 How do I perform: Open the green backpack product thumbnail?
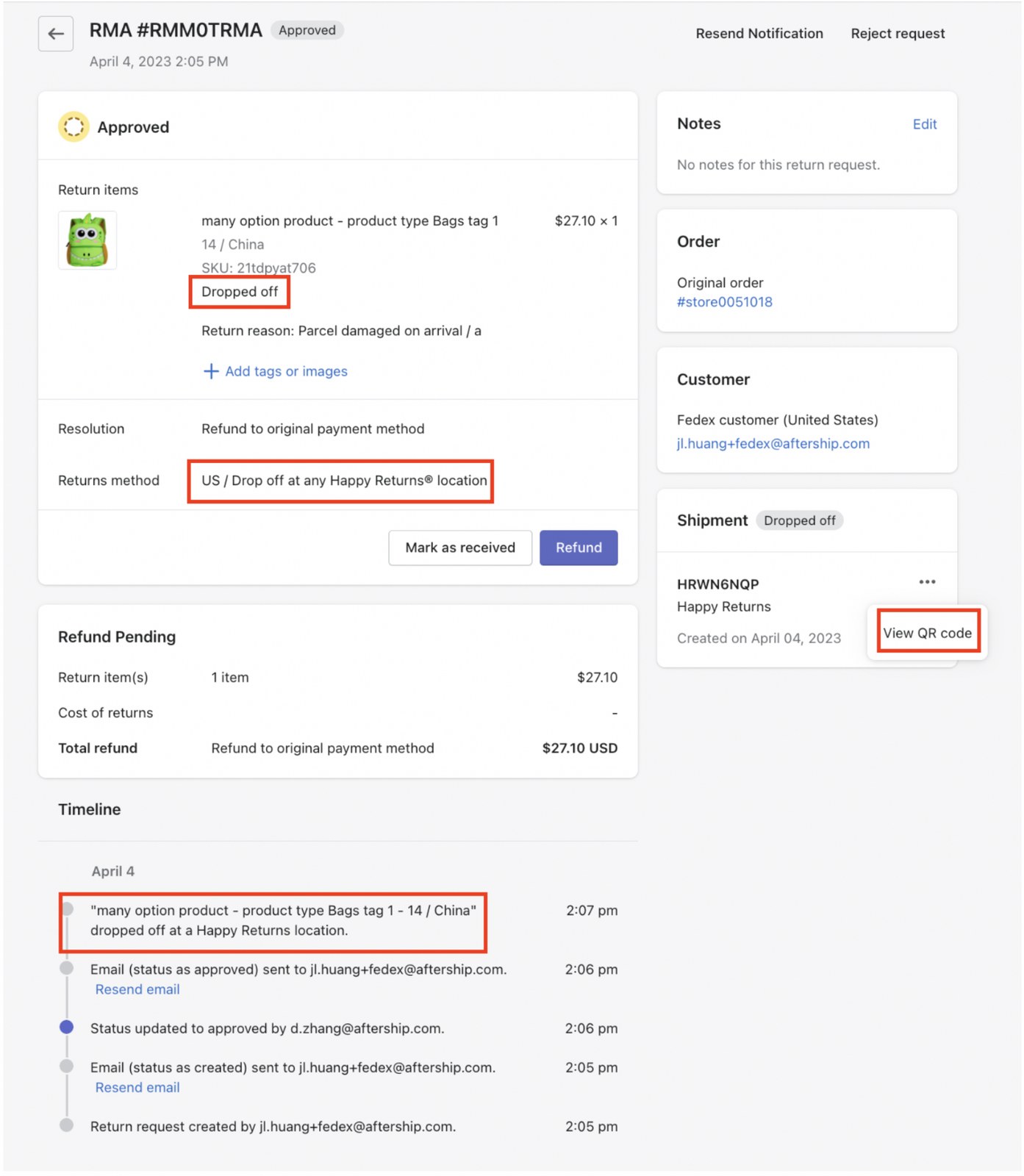(x=87, y=240)
